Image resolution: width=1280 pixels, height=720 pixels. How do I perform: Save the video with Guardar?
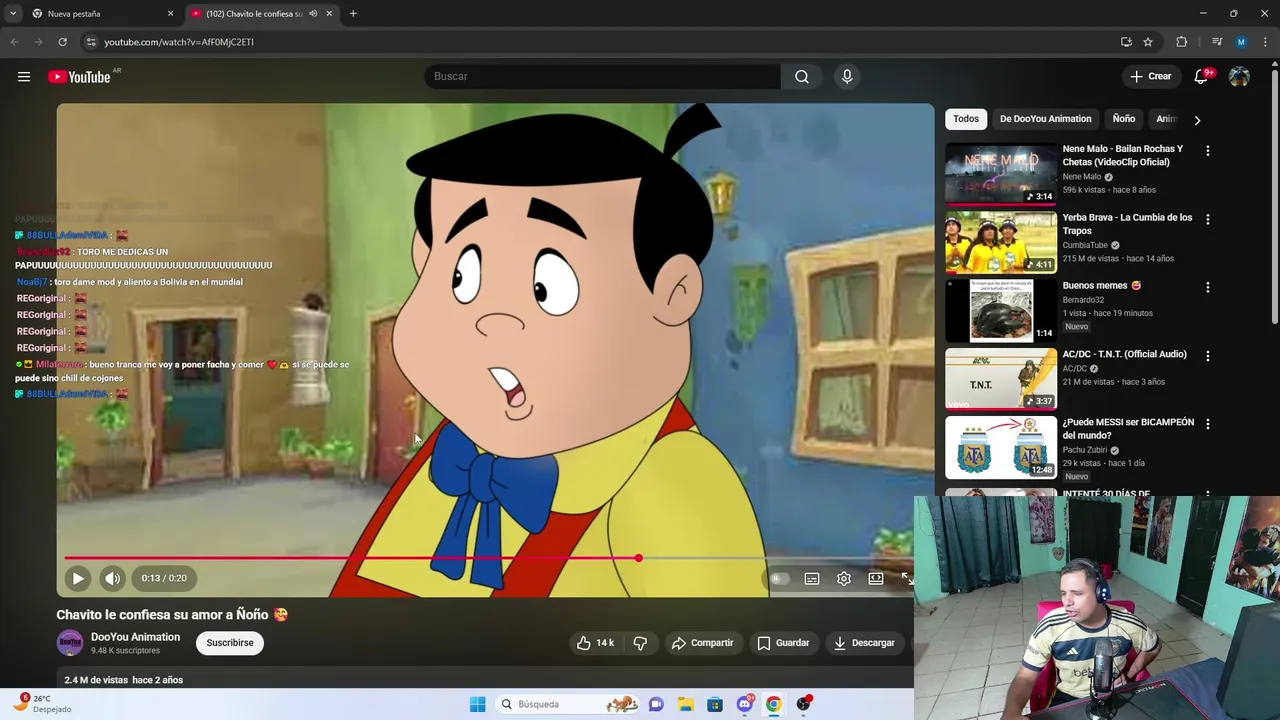point(783,643)
